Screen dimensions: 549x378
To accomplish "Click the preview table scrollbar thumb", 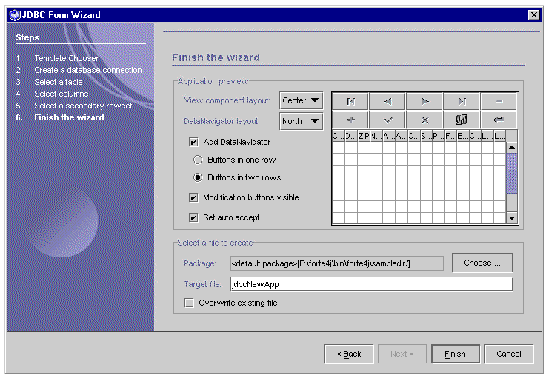I will [x=512, y=173].
